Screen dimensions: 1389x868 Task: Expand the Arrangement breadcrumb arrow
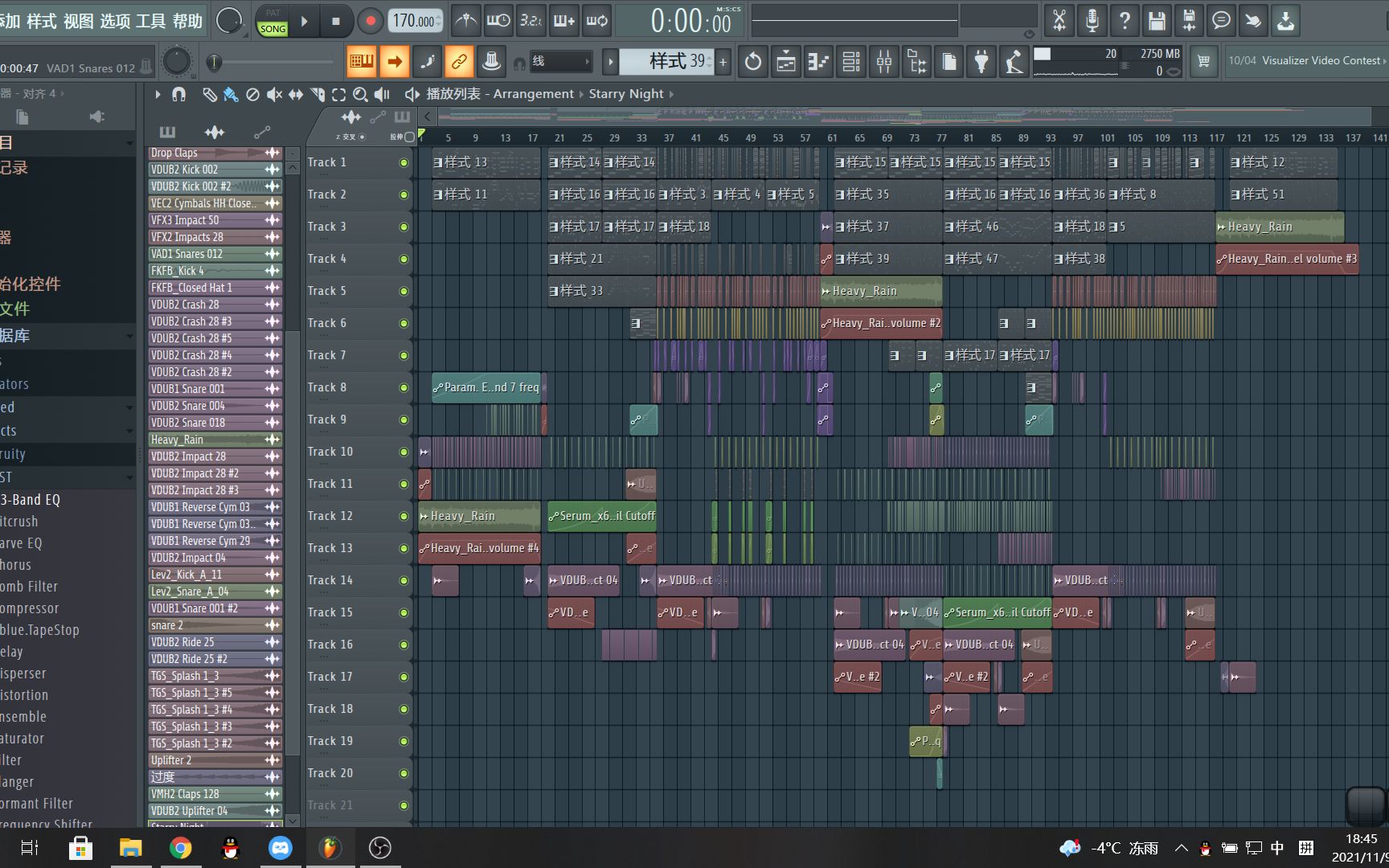click(582, 94)
